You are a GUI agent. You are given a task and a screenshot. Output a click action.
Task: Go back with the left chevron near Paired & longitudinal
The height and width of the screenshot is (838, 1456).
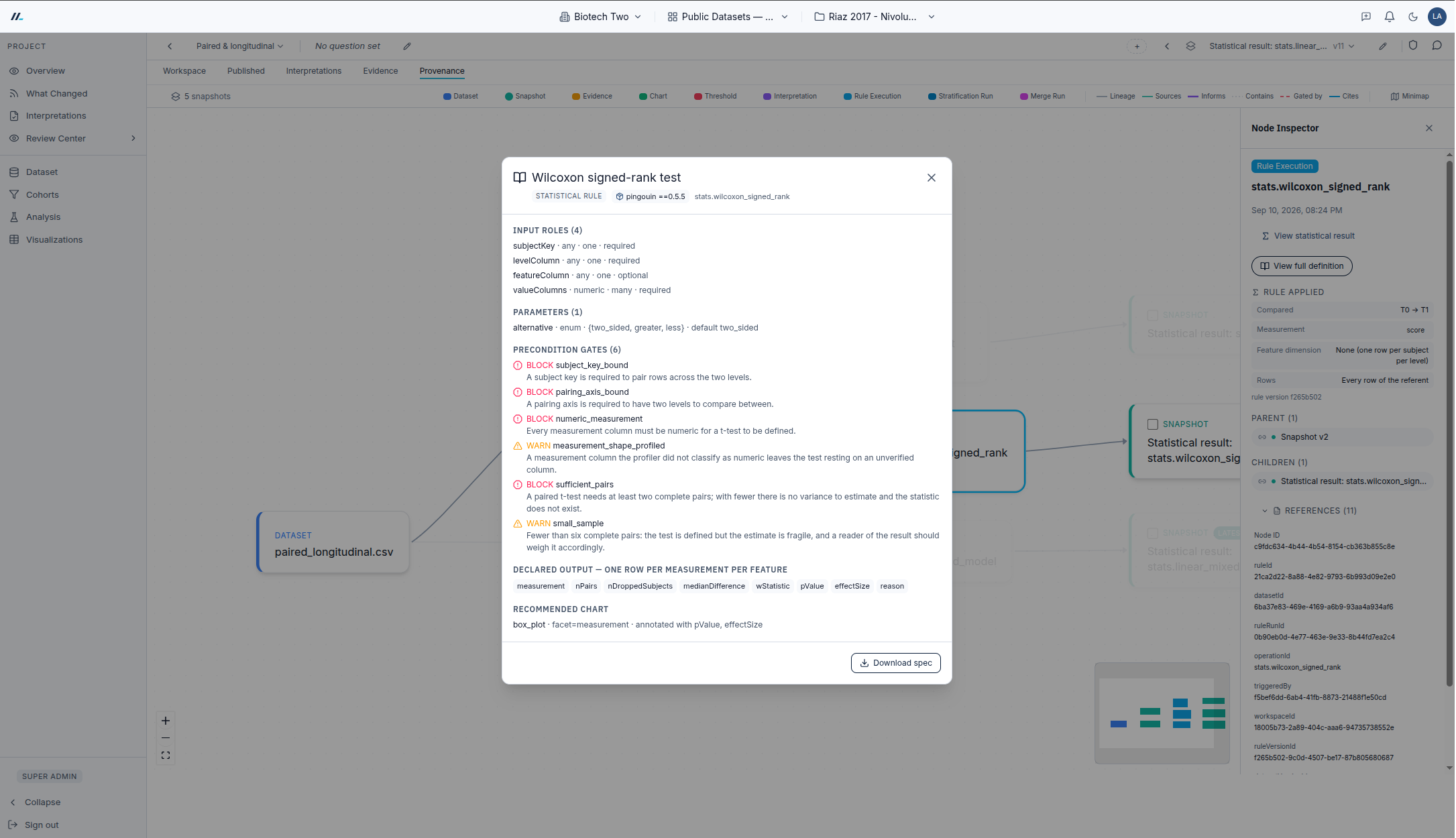170,46
